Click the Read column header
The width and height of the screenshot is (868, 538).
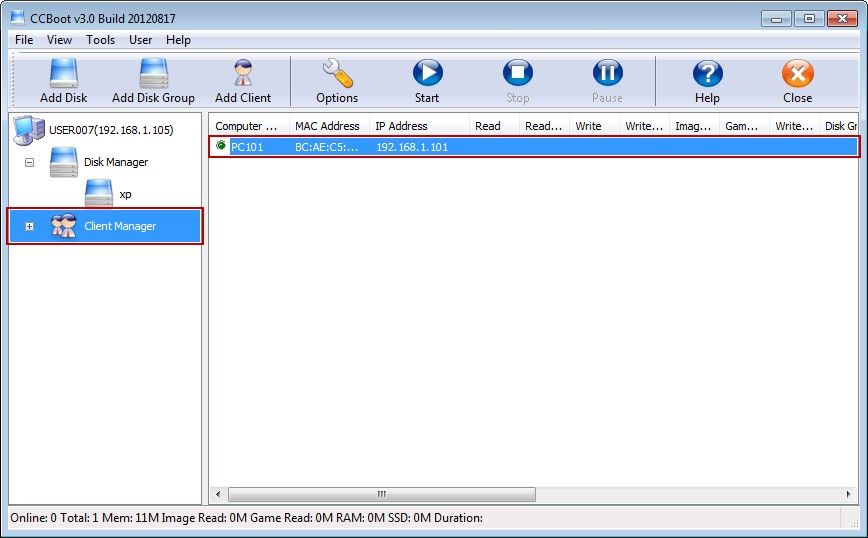click(494, 126)
